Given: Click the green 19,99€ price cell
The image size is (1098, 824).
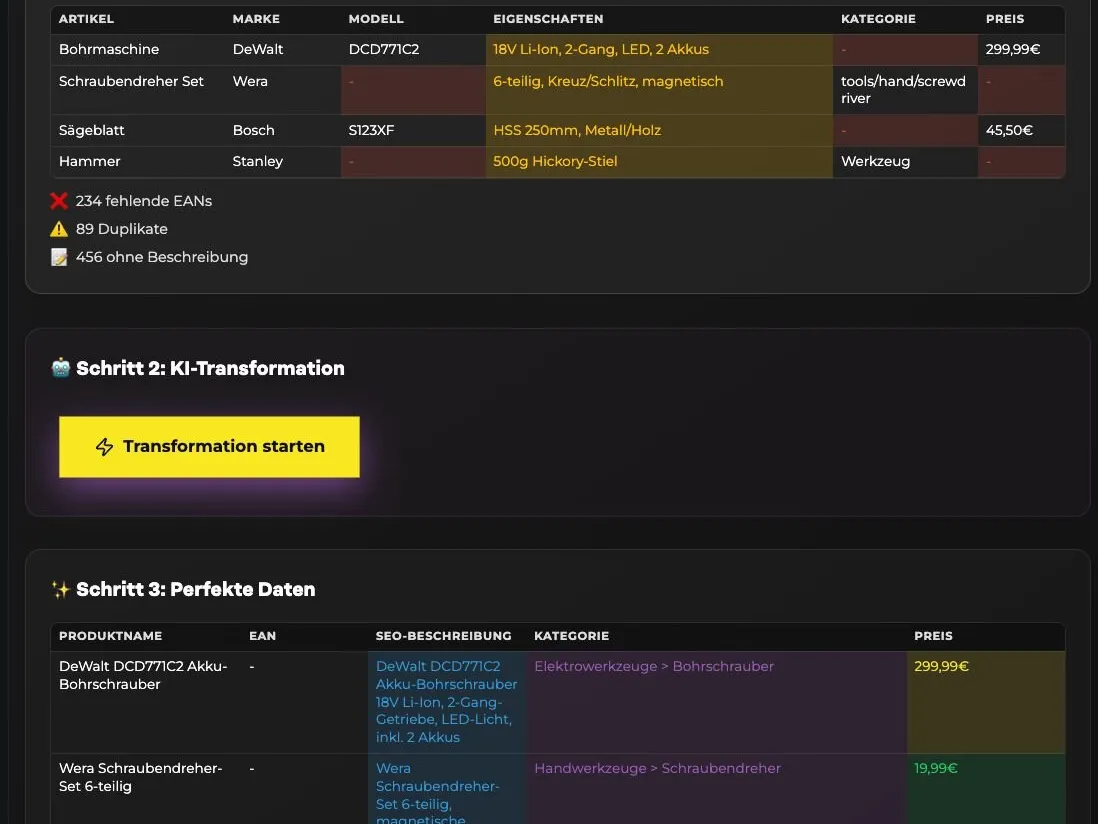Looking at the screenshot, I should (x=935, y=768).
